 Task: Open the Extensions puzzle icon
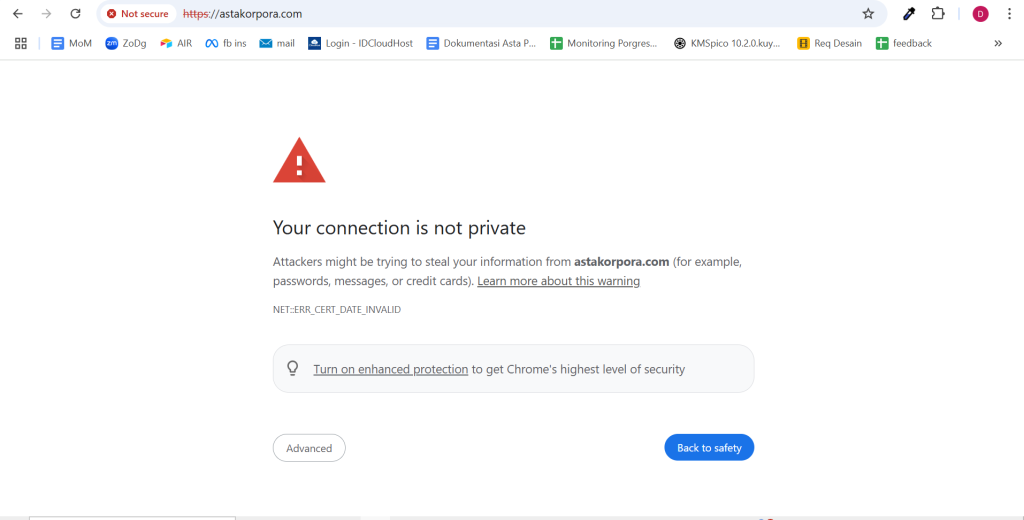coord(938,14)
